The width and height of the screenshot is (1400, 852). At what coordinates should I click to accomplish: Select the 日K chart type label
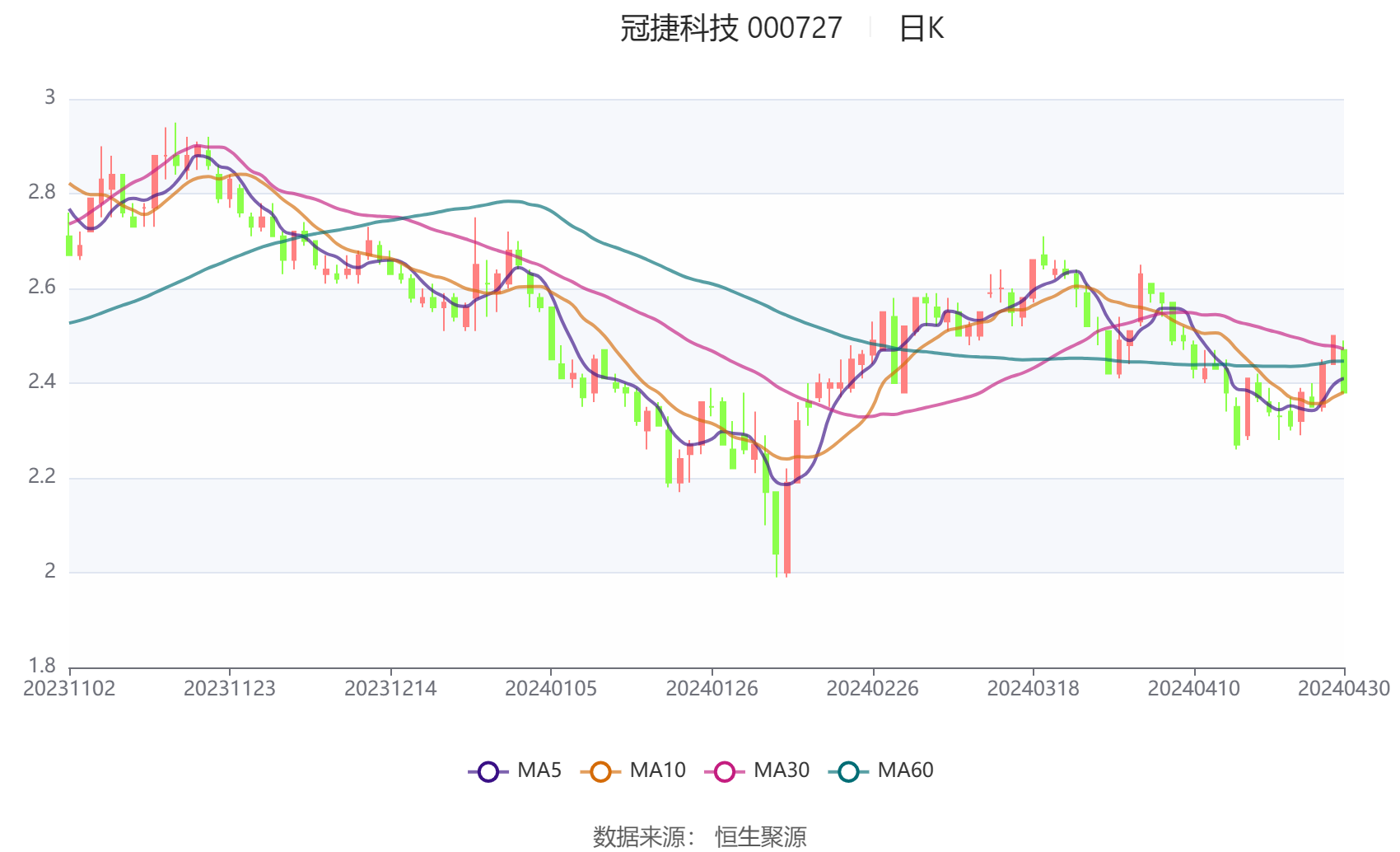point(921,29)
